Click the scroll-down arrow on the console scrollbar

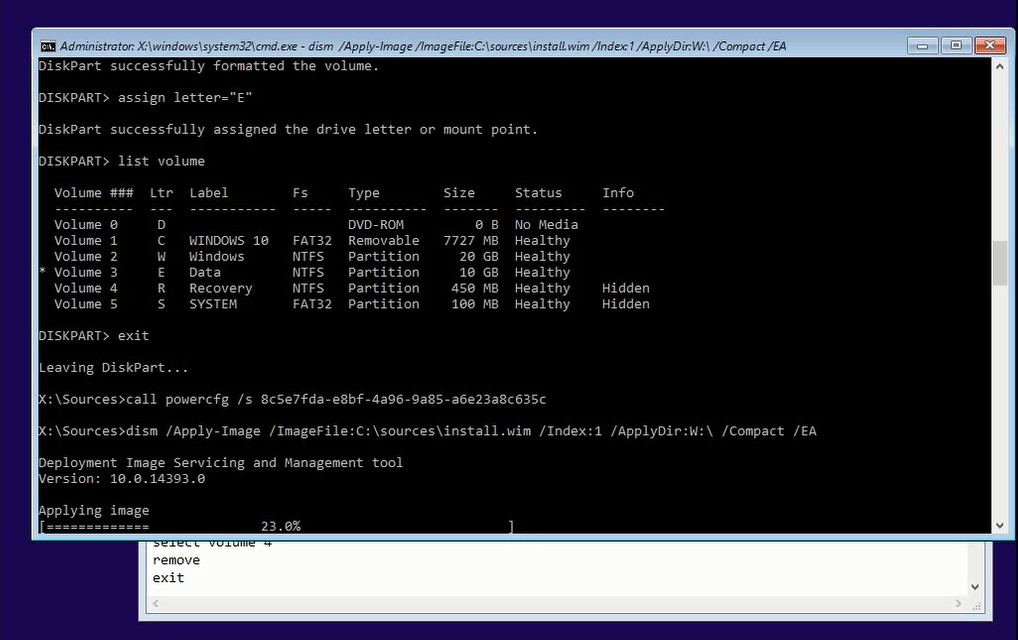(x=1000, y=525)
